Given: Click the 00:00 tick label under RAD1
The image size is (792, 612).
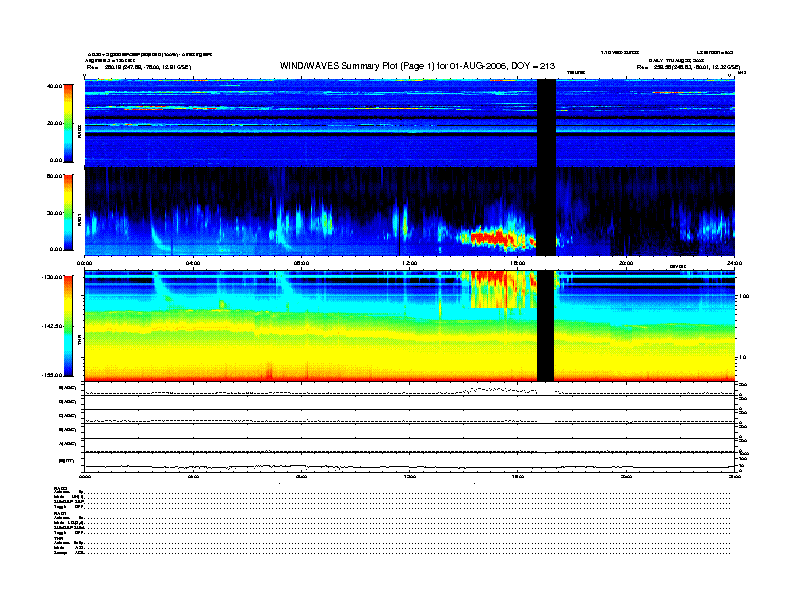Looking at the screenshot, I should (x=84, y=263).
